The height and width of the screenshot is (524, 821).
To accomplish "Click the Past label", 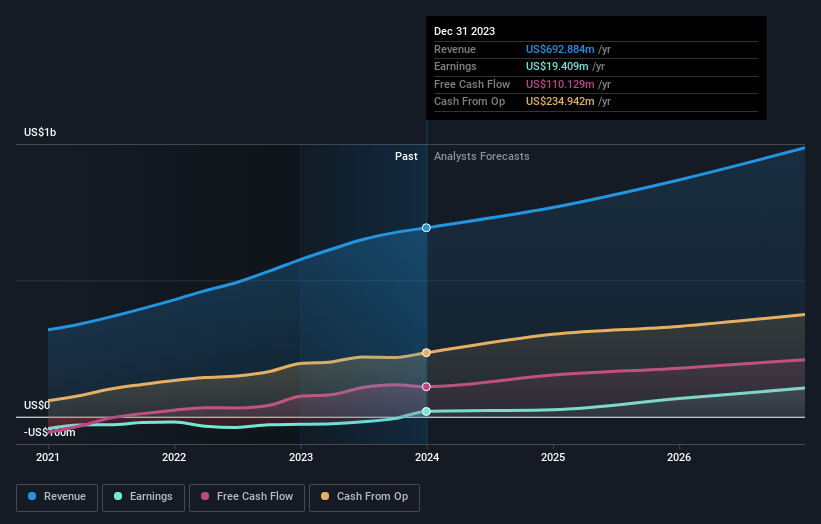I will [x=406, y=157].
